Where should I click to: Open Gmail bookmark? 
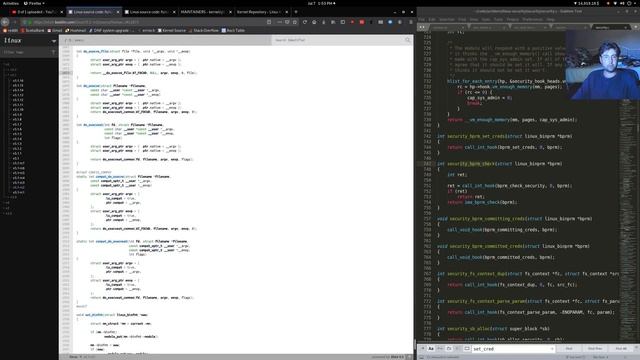click(x=55, y=30)
